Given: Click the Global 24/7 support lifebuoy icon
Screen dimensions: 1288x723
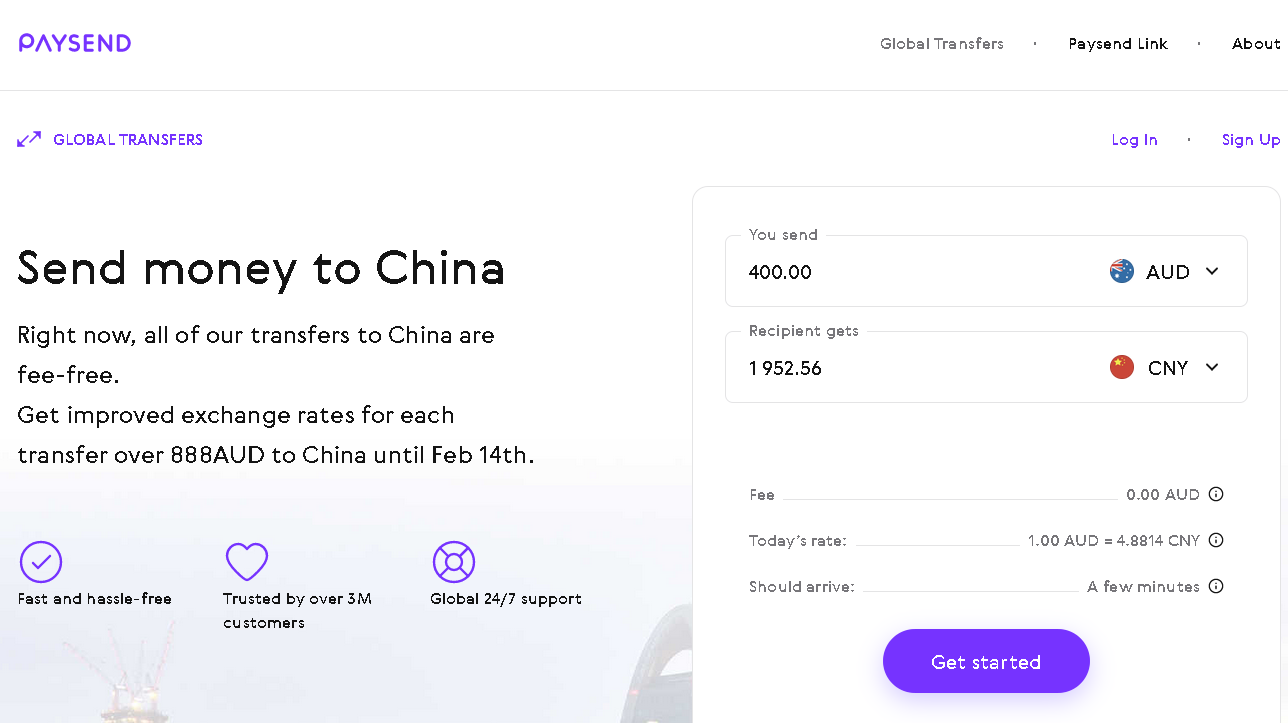Looking at the screenshot, I should click(x=453, y=562).
